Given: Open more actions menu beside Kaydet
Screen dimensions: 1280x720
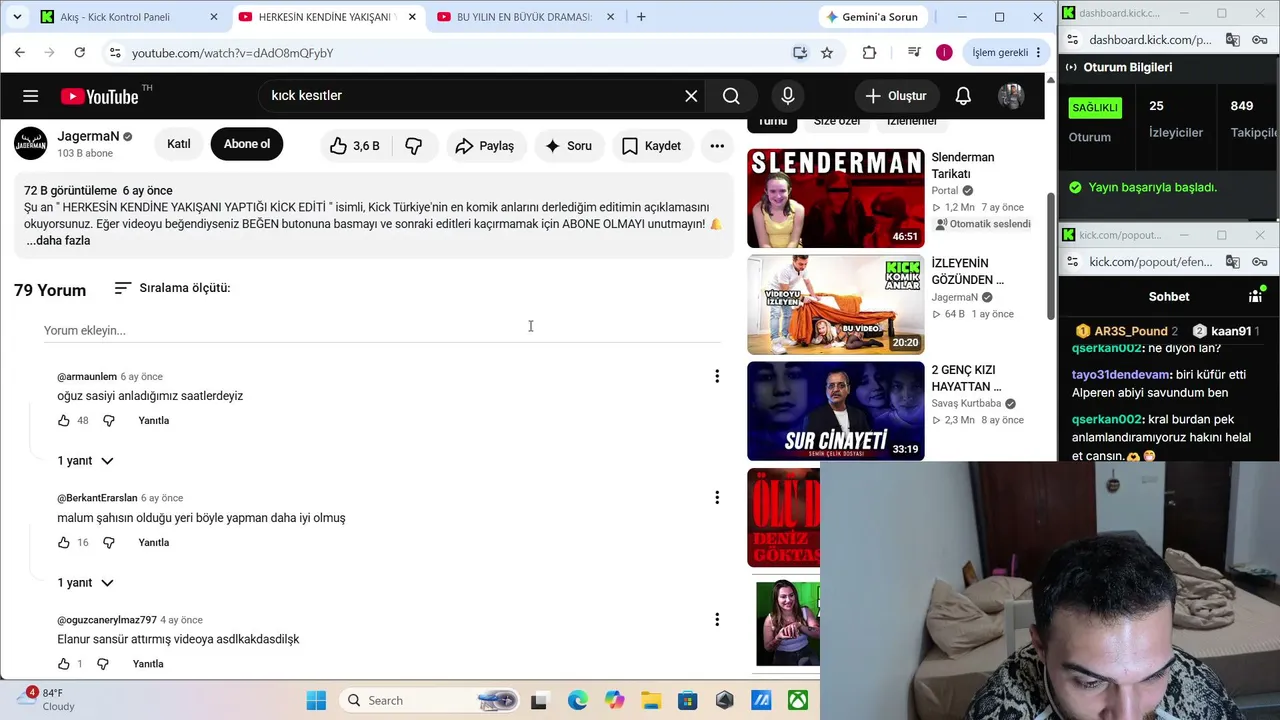Looking at the screenshot, I should [x=717, y=146].
